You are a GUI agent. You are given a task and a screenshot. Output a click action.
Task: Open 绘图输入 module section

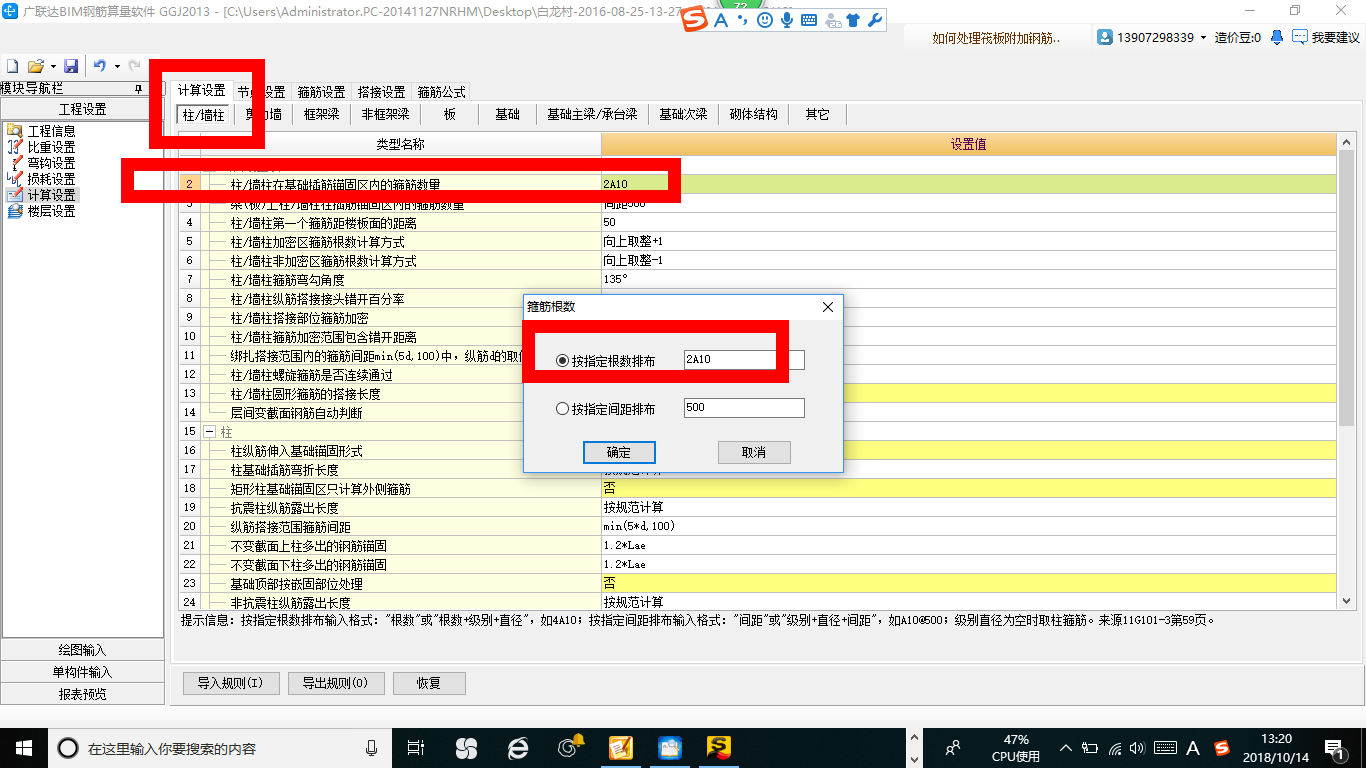coord(82,650)
